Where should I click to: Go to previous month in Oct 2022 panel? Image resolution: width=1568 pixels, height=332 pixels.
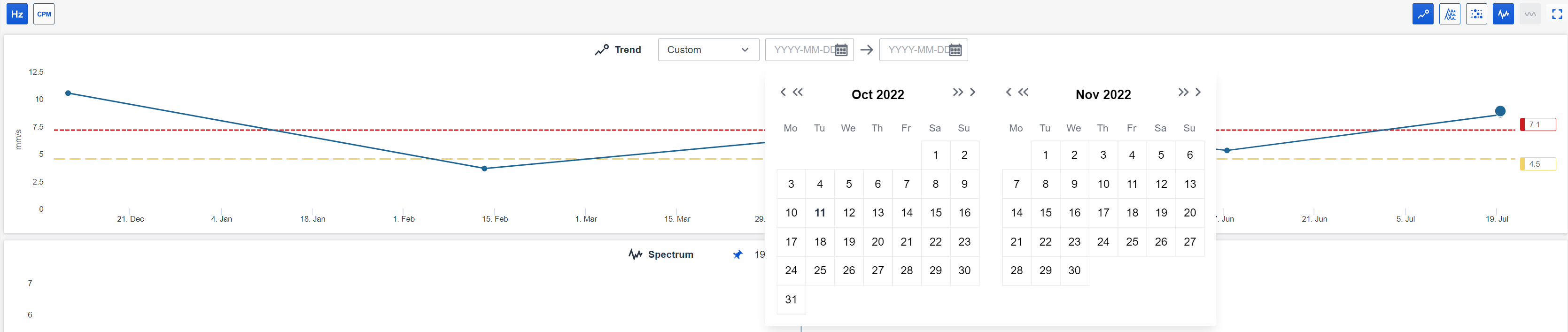click(x=784, y=93)
